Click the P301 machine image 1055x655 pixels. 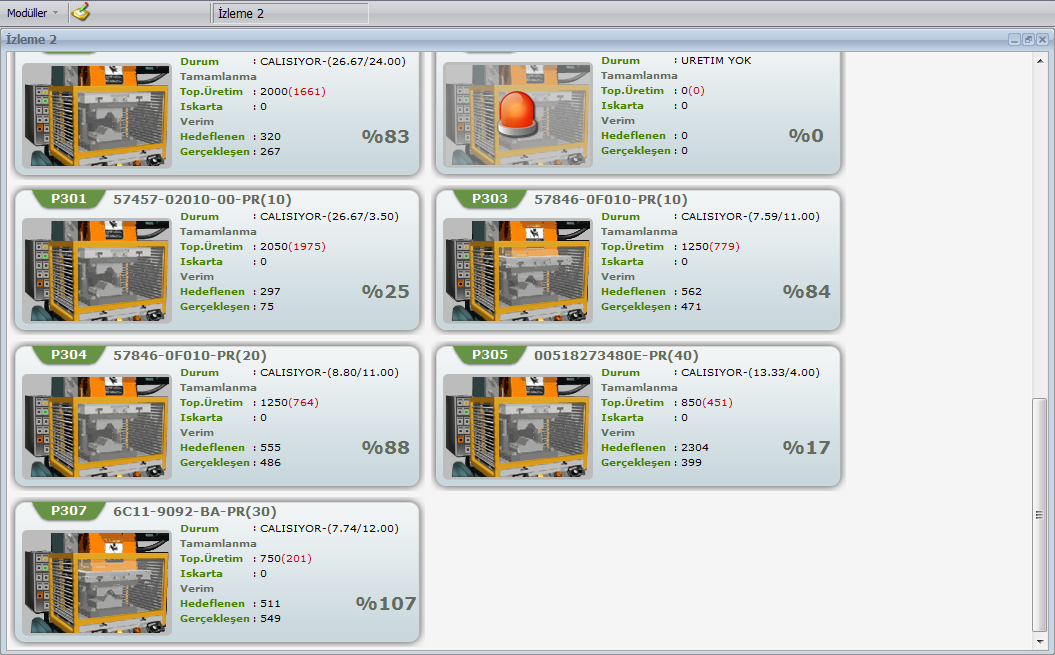pos(97,270)
